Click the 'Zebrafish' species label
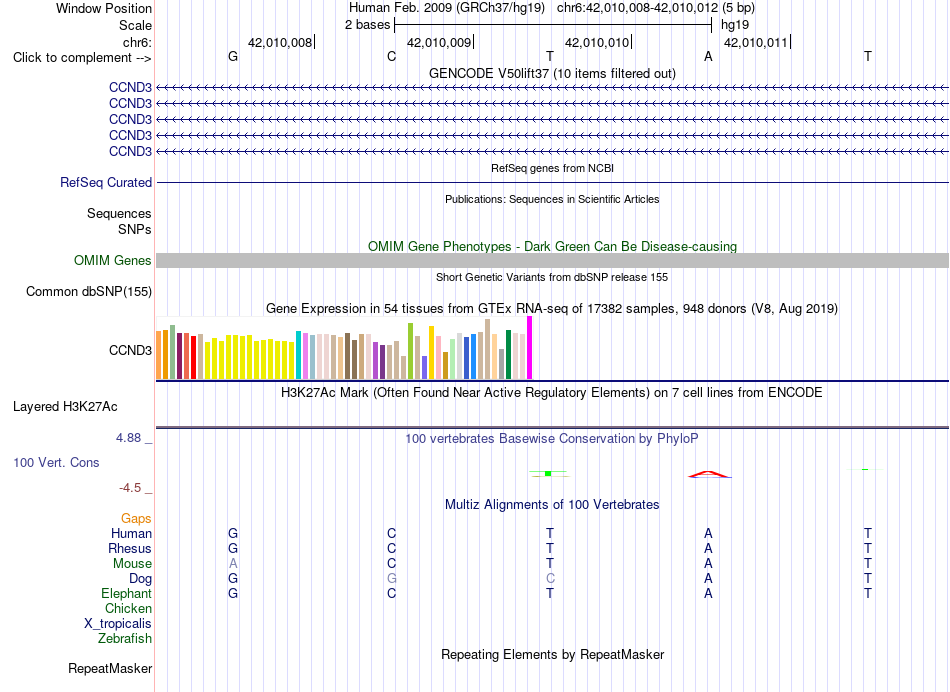This screenshot has width=950, height=692. click(x=125, y=639)
